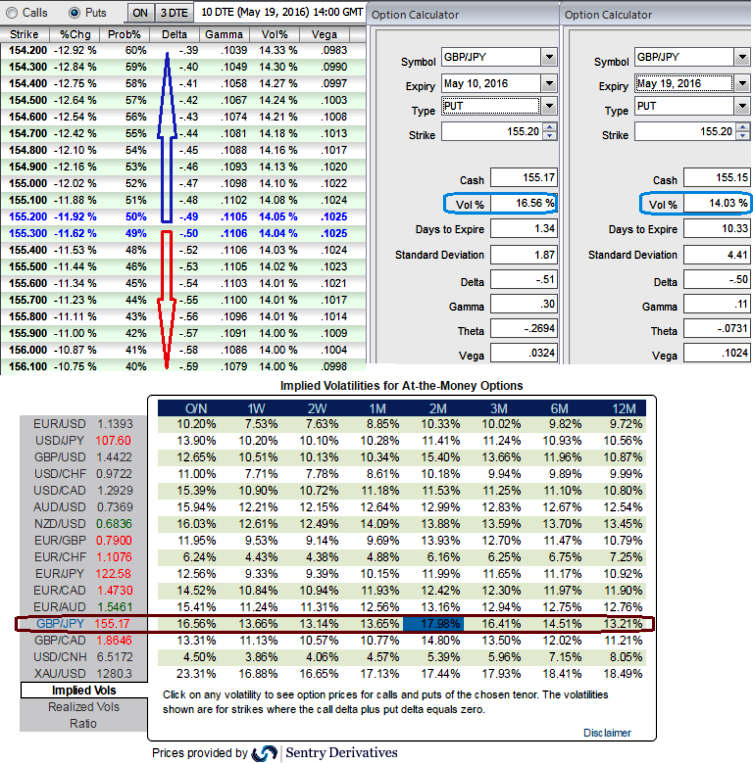Click the O/N tenor column header

point(196,408)
